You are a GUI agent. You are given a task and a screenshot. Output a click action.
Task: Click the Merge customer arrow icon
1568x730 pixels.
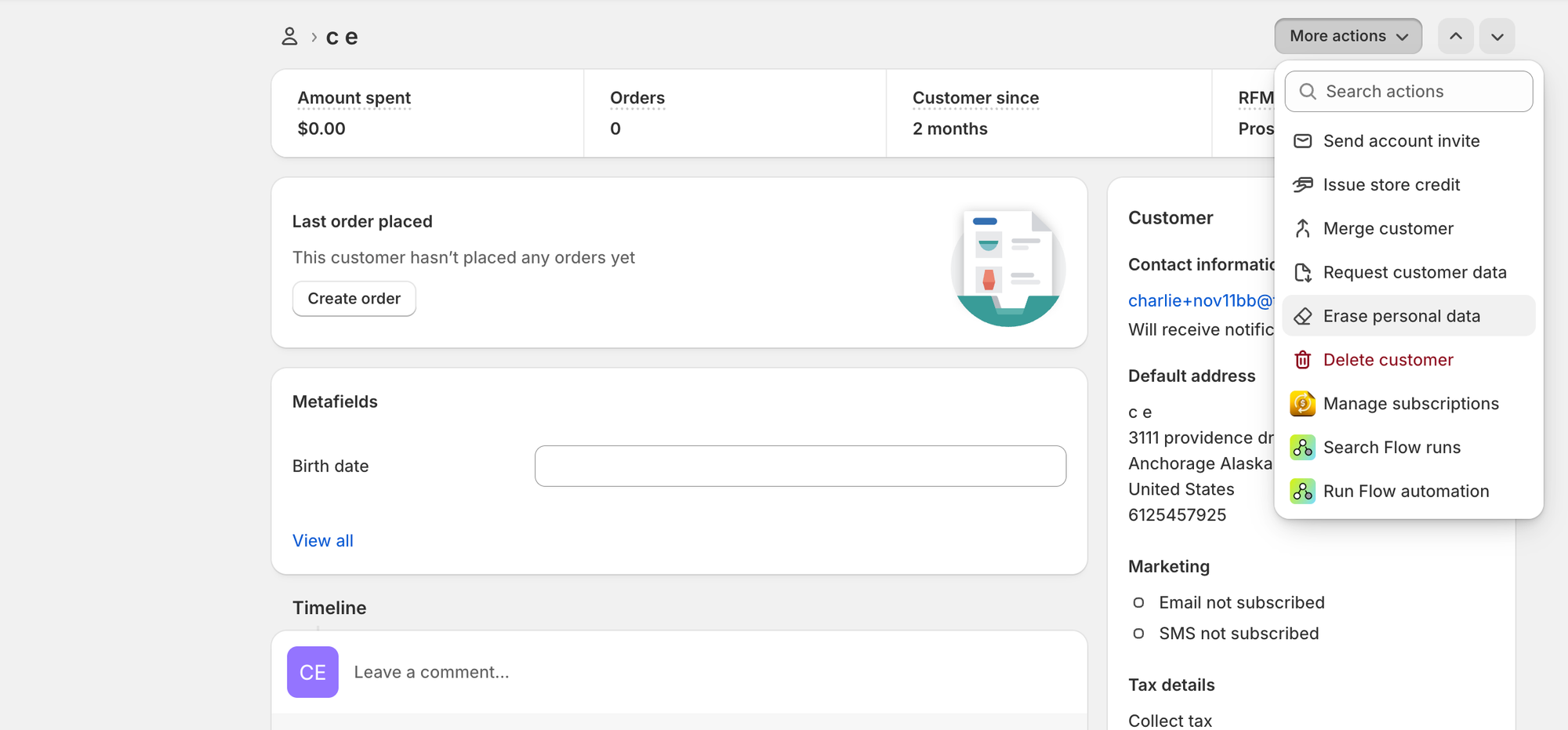click(1302, 229)
